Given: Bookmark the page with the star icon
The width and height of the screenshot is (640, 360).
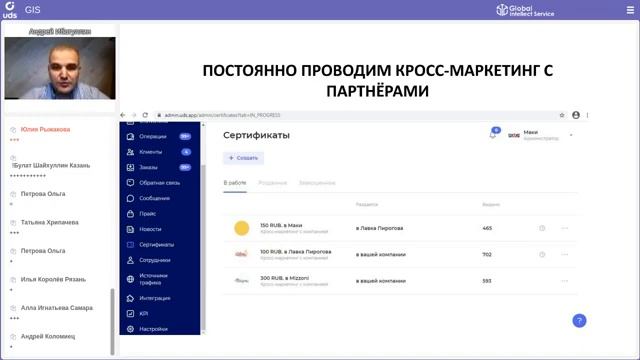Looking at the screenshot, I should coord(562,115).
